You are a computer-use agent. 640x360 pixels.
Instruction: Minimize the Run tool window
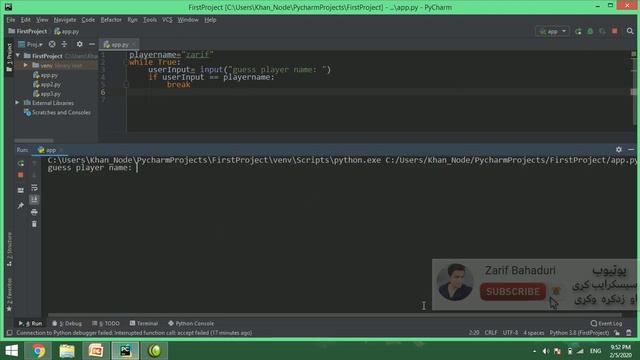[631, 150]
